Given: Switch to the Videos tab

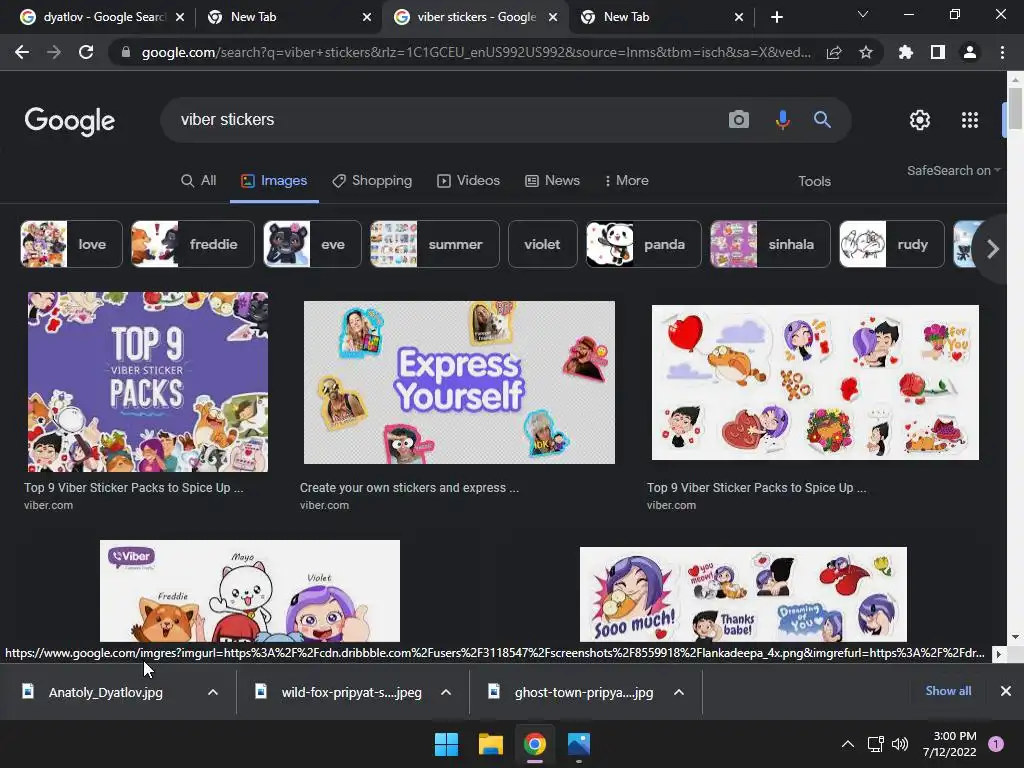Looking at the screenshot, I should coord(468,180).
